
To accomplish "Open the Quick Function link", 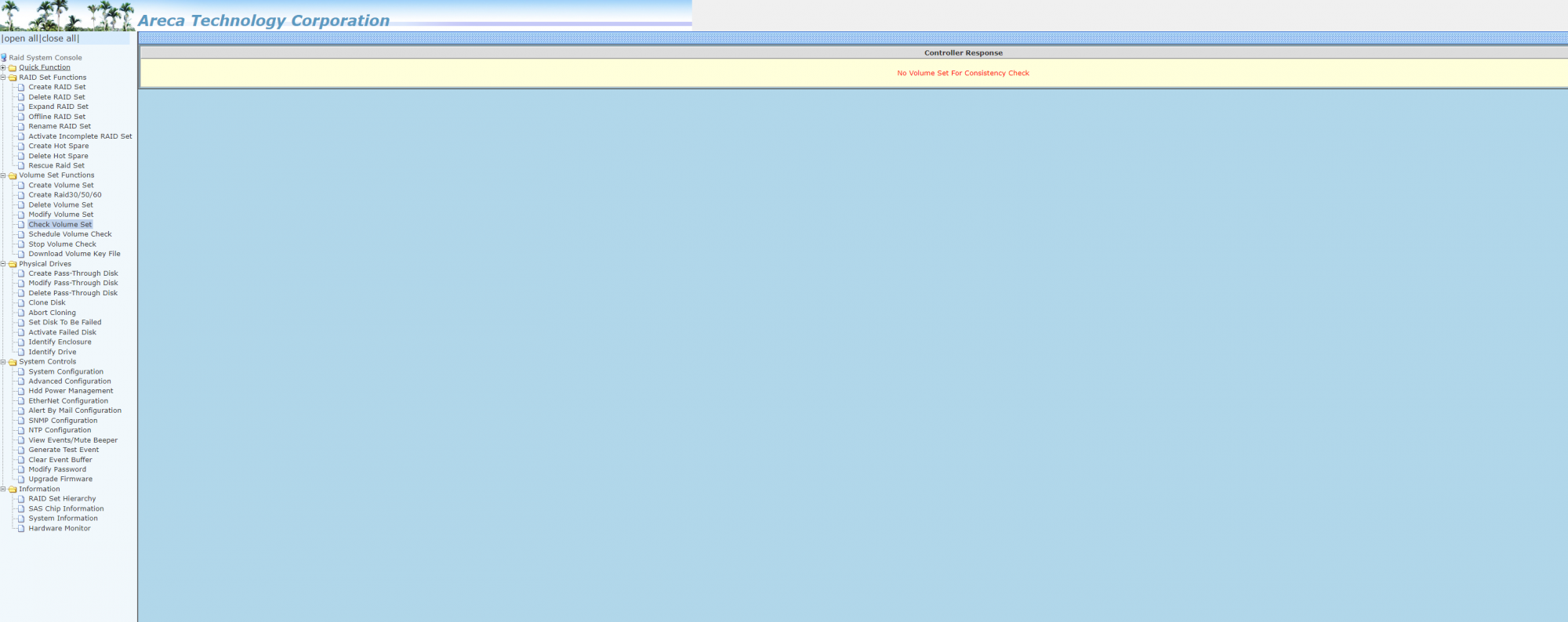I will point(45,67).
